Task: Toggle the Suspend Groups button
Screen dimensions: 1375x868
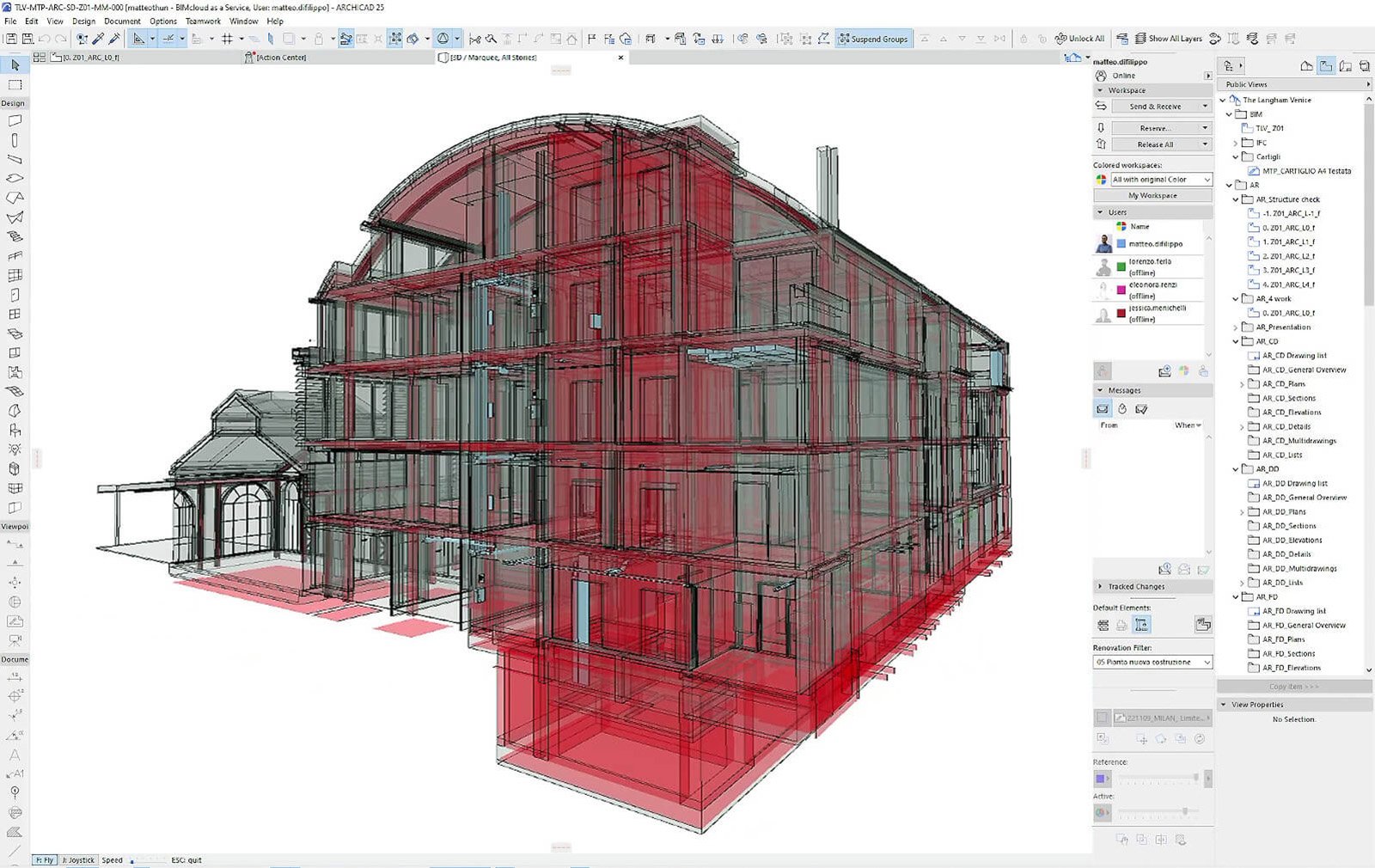Action: (872, 39)
